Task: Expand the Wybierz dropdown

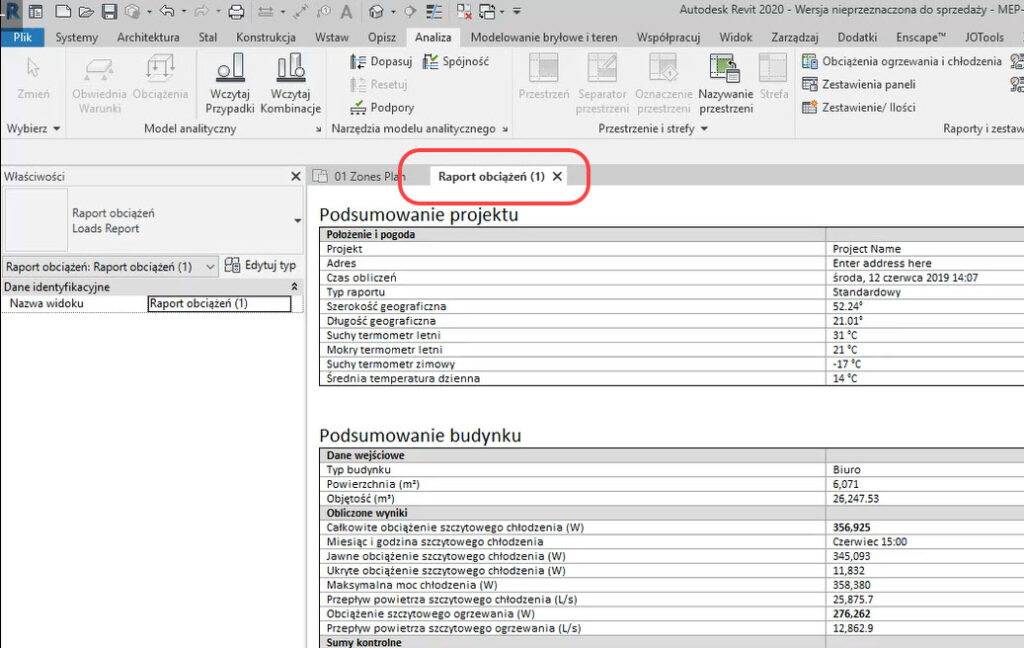Action: point(34,129)
